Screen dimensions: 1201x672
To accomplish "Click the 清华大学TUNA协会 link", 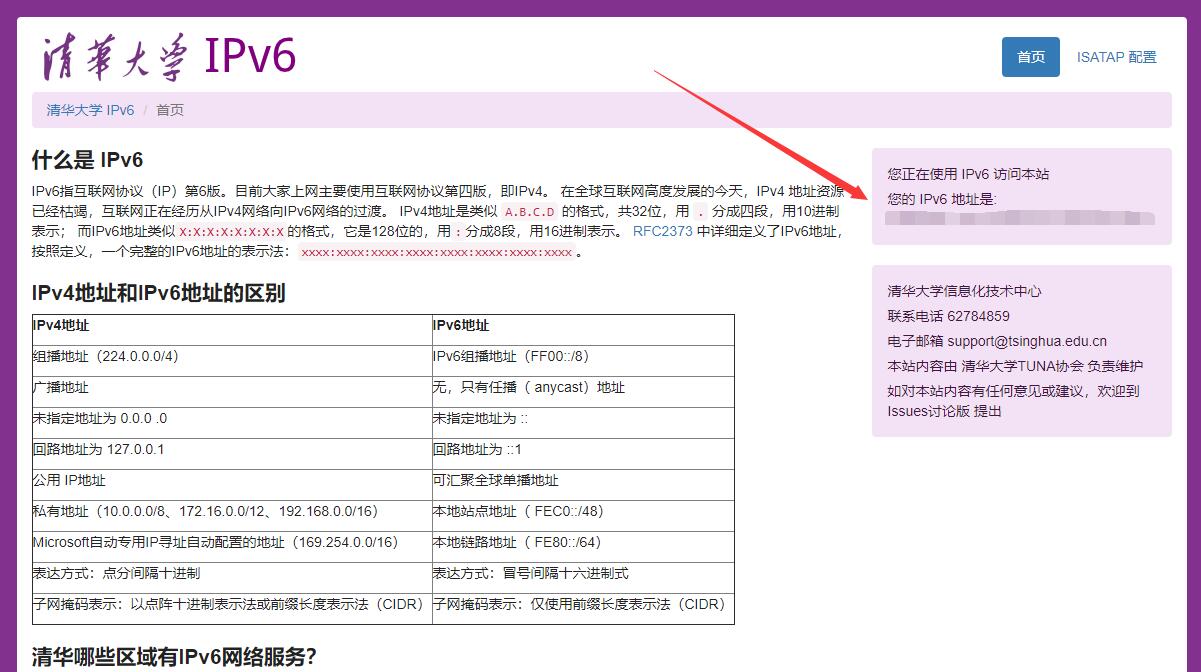I will (x=1023, y=366).
